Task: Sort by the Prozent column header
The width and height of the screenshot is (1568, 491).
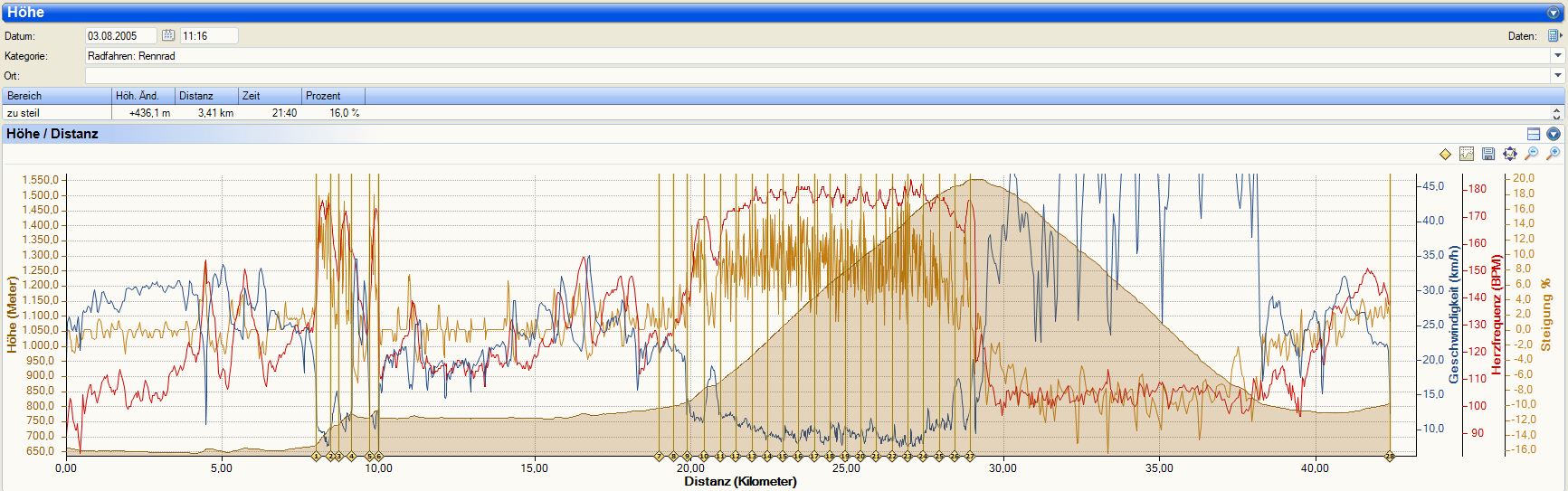Action: point(333,96)
